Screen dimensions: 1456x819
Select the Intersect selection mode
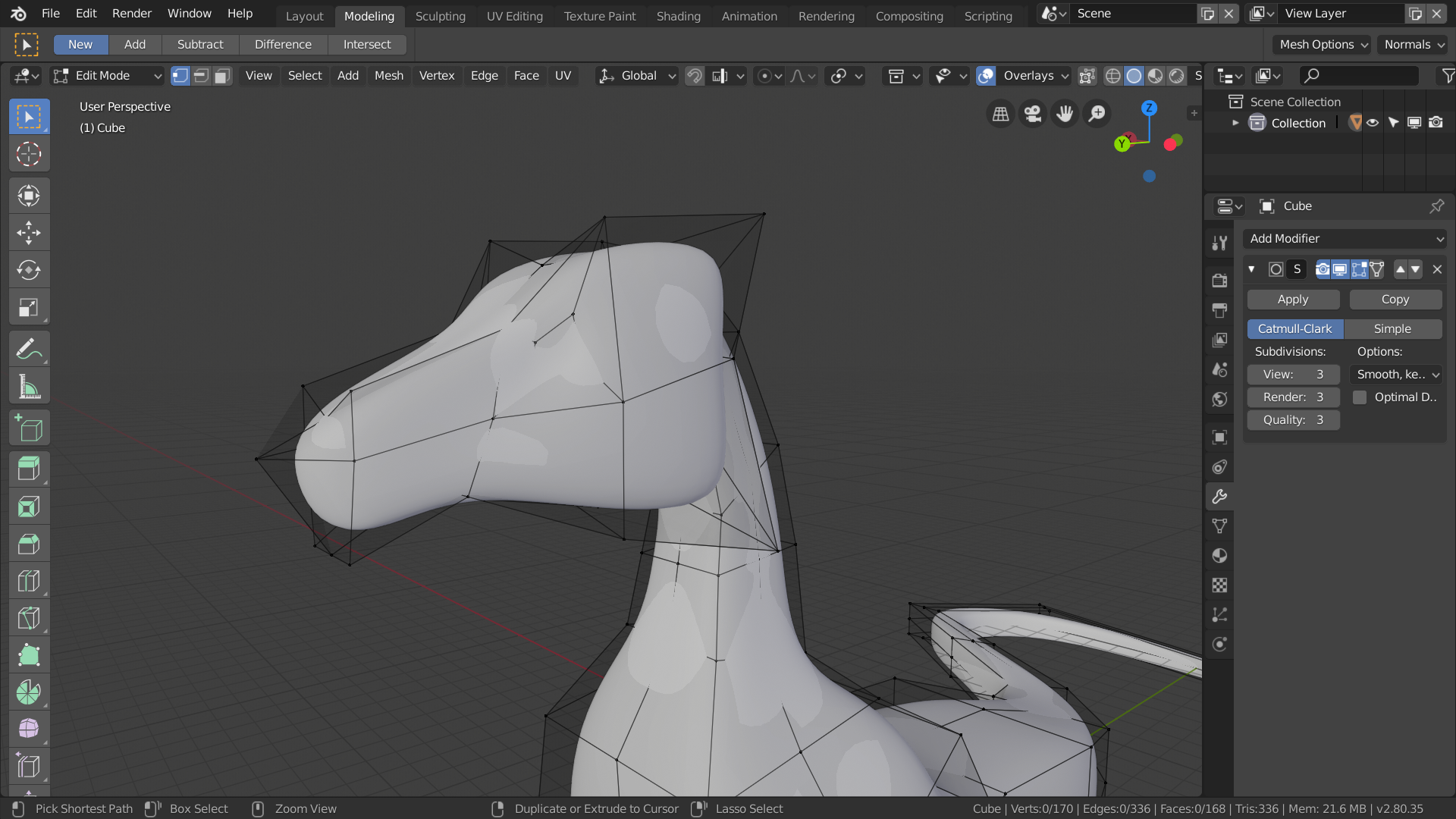click(x=367, y=45)
